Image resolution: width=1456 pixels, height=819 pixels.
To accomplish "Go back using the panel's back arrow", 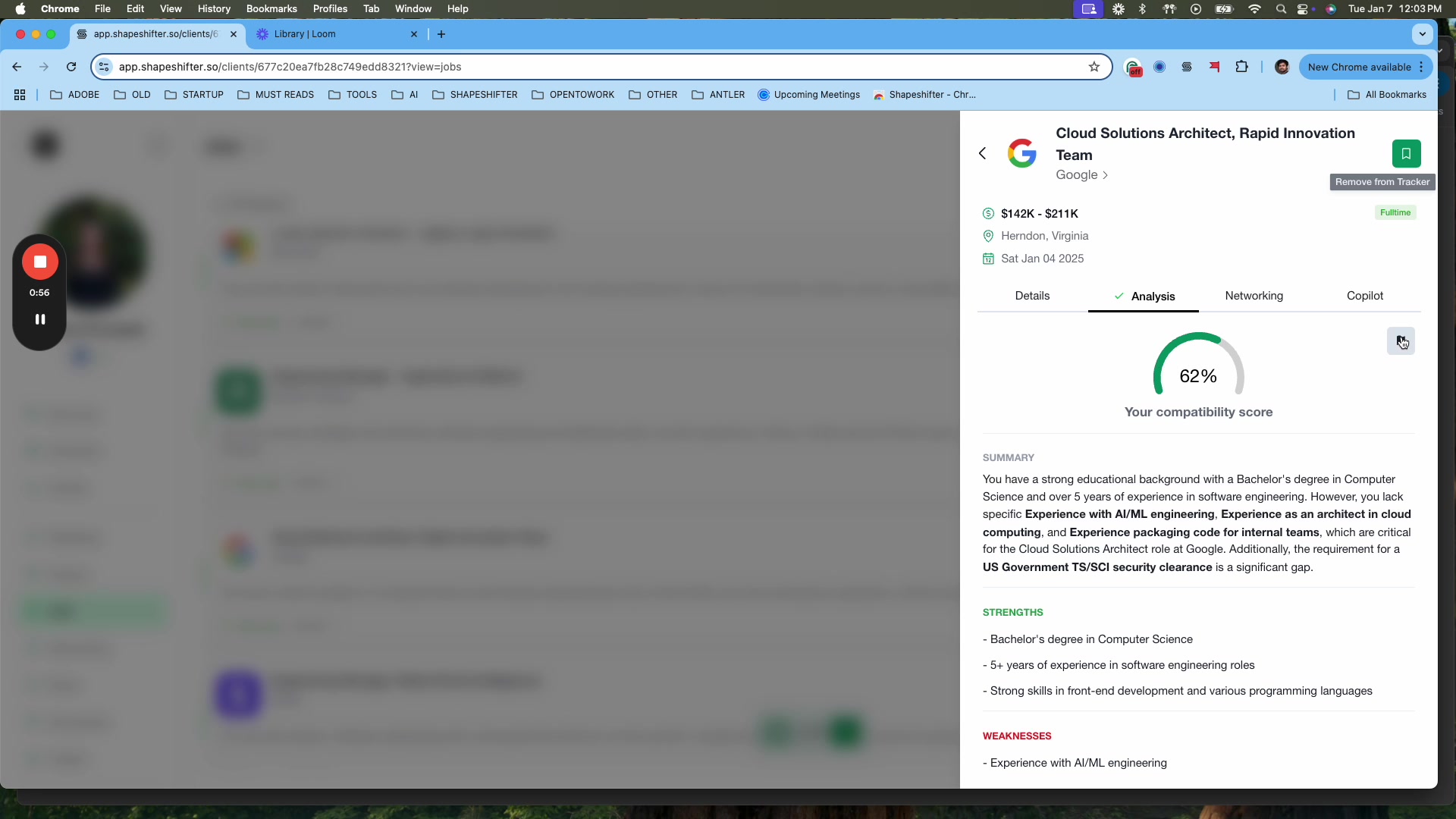I will coord(982,153).
